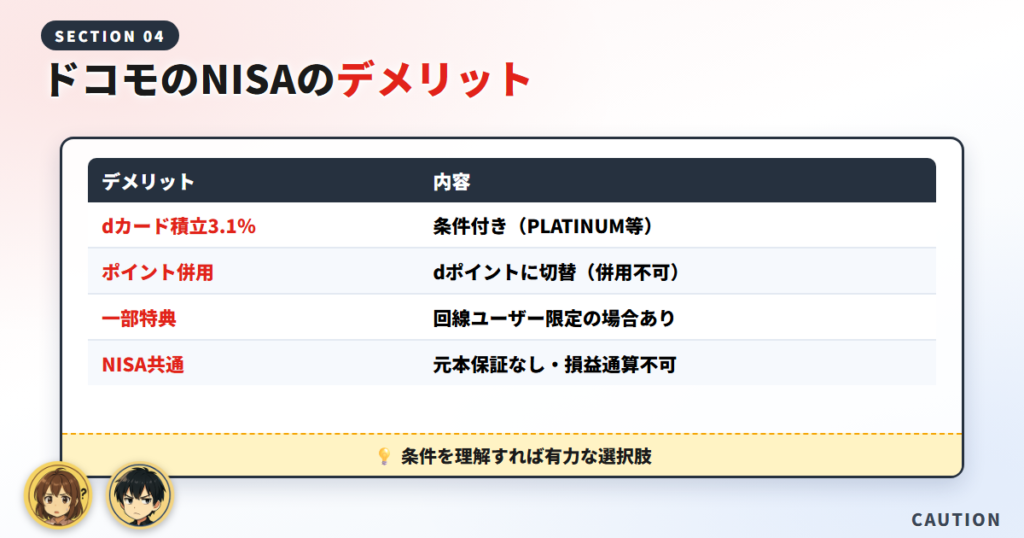Select the 内容 column header
The image size is (1024, 538).
[x=451, y=182]
